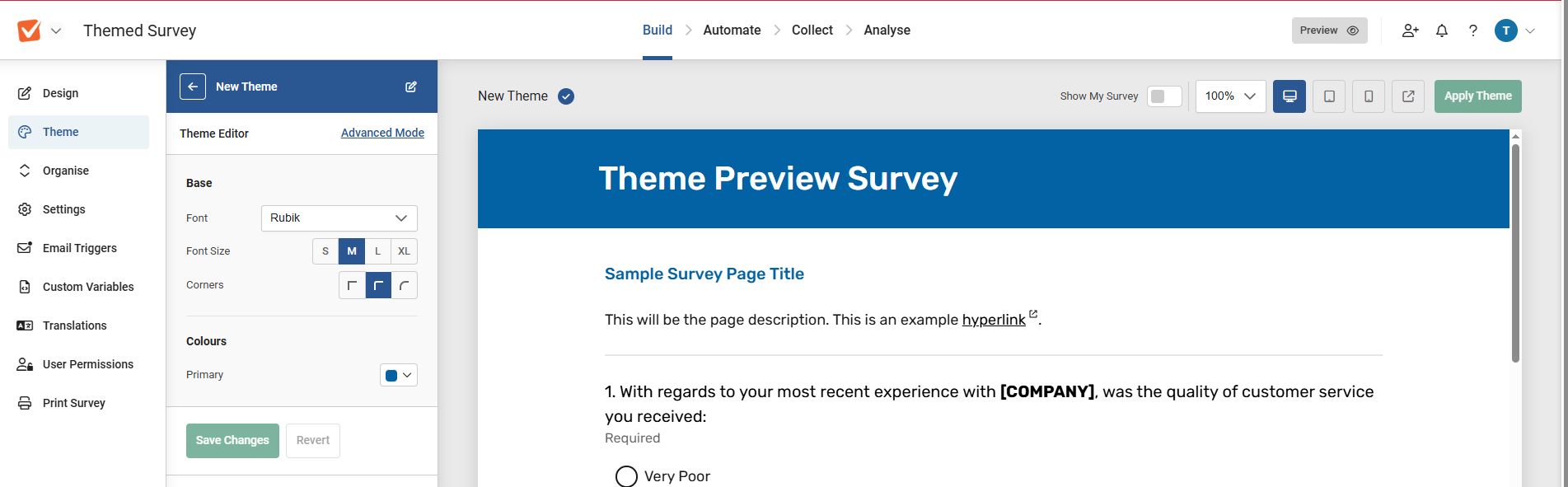Viewport: 1568px width, 487px height.
Task: Open the Primary colour swatch picker
Action: pos(399,375)
